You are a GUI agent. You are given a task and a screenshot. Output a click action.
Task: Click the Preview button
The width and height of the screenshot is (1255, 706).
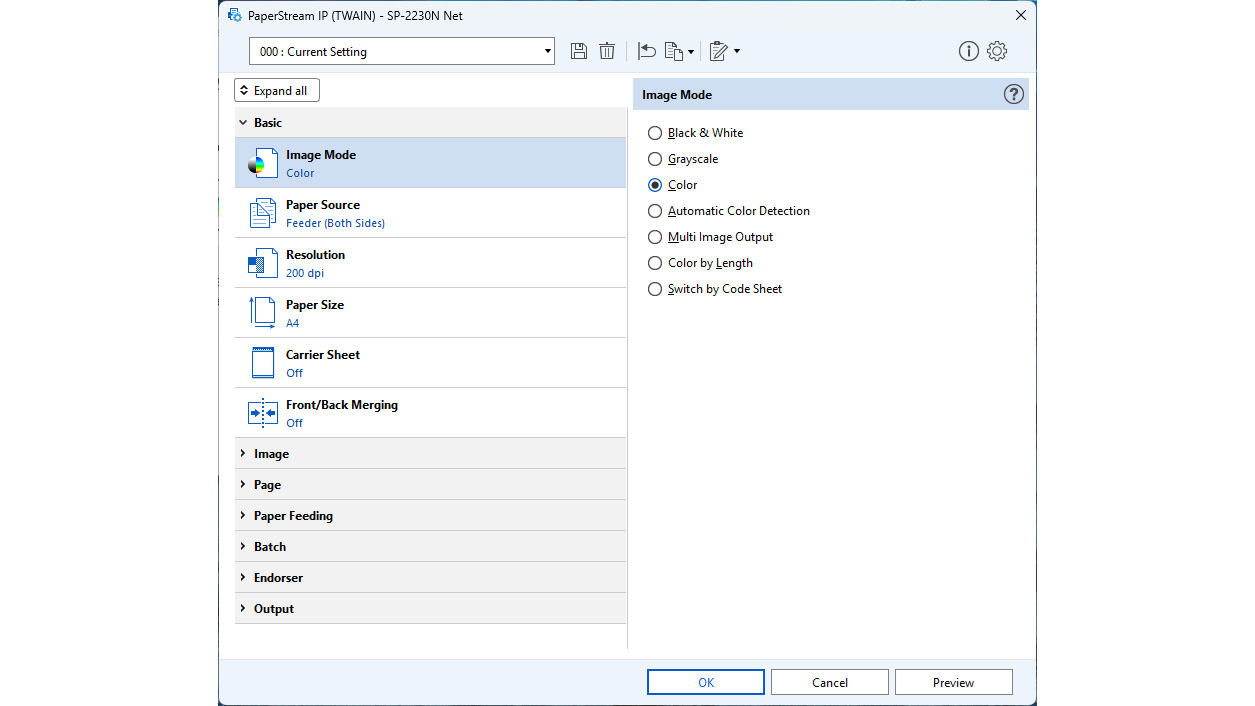[x=954, y=682]
